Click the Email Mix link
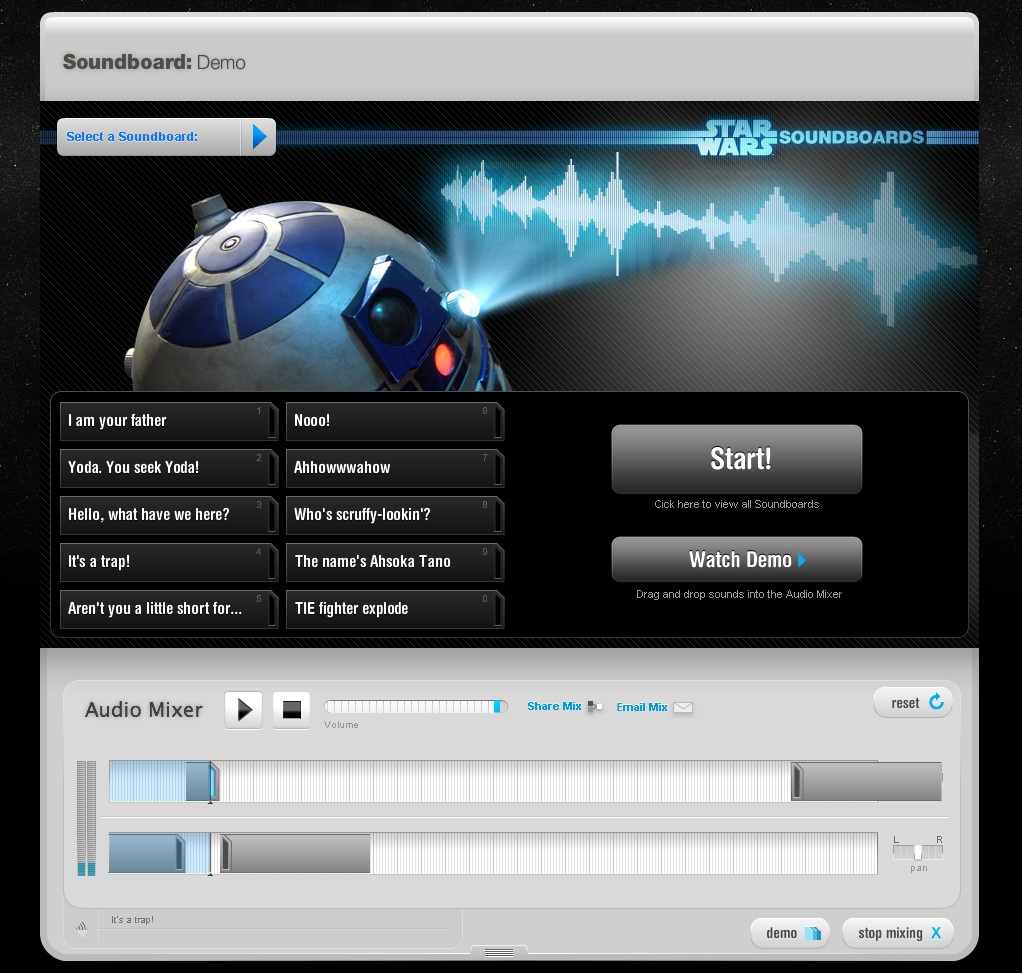 coord(642,707)
